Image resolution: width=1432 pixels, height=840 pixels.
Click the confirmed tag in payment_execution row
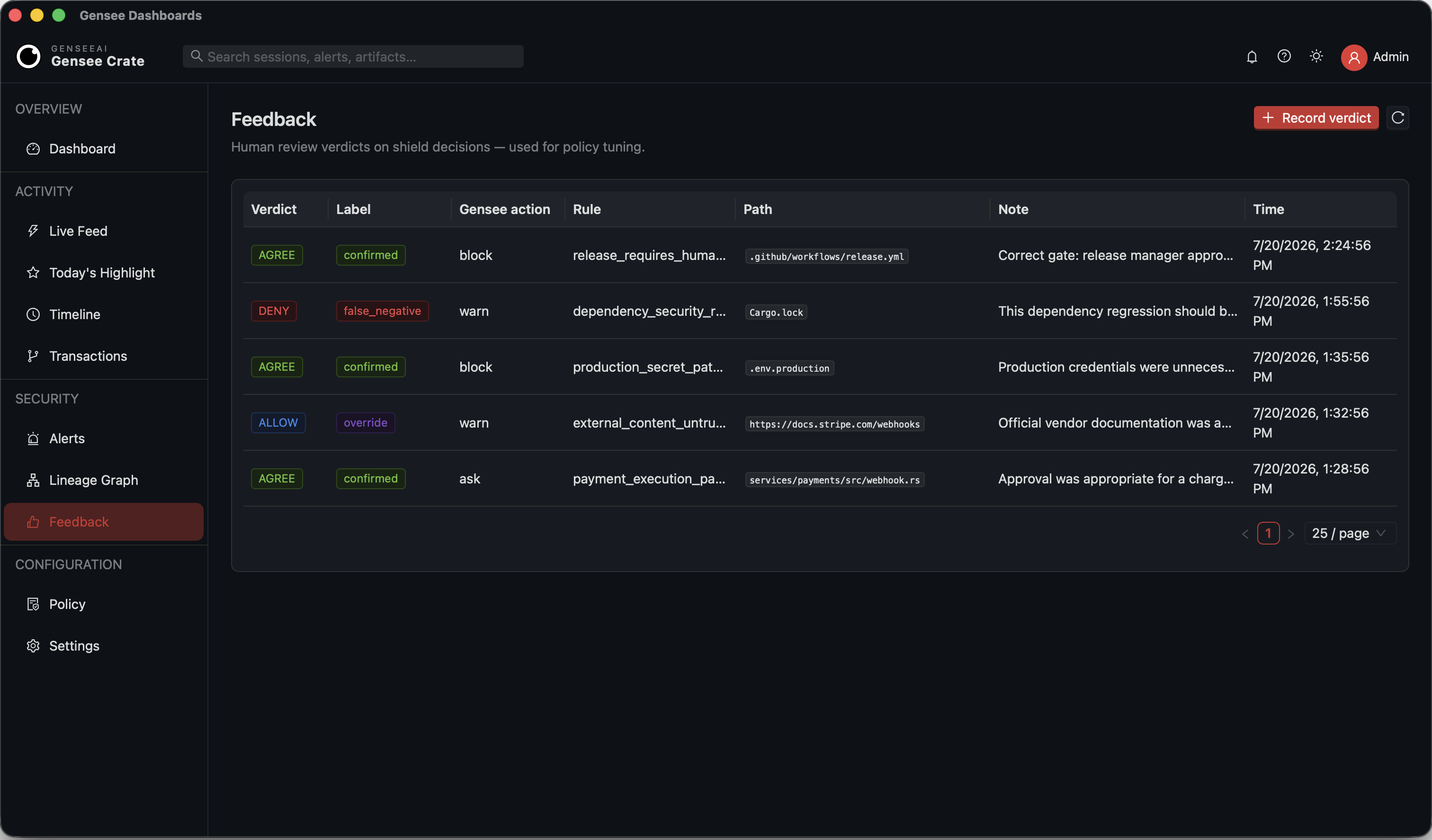click(x=370, y=479)
